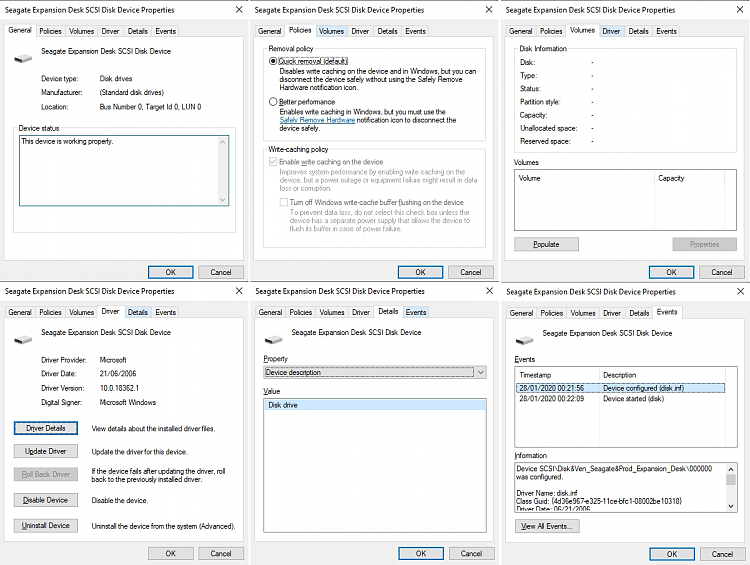
Task: Click OK in the Policies-tab window
Action: [420, 272]
